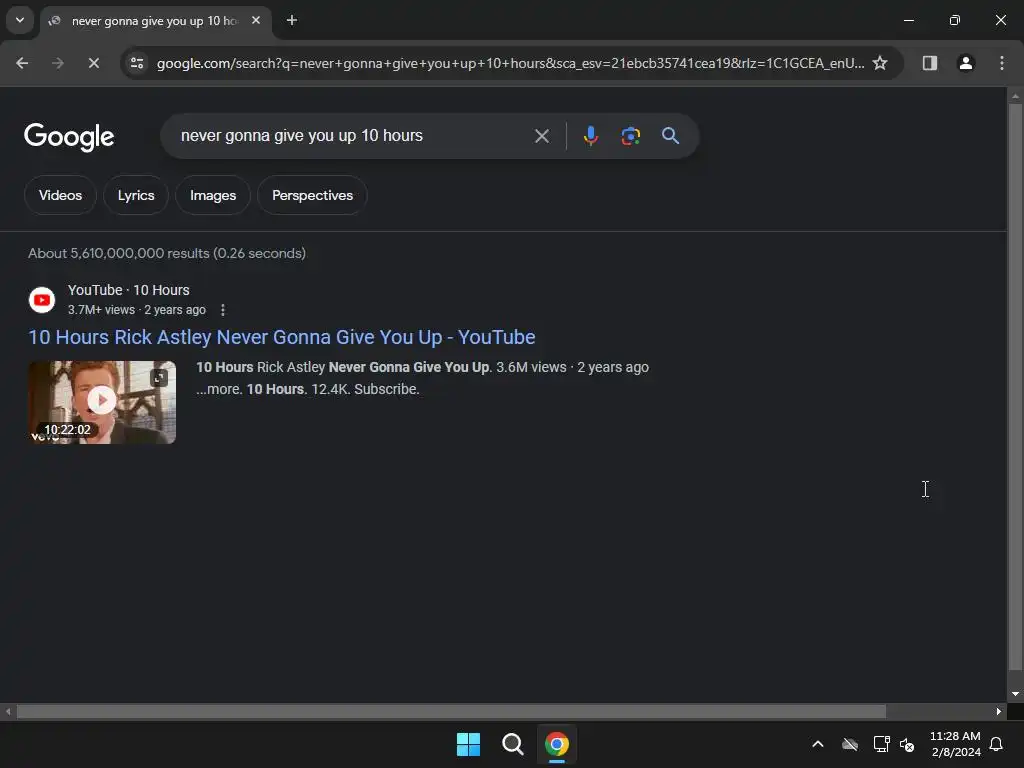Viewport: 1024px width, 768px height.
Task: Stop loading the page
Action: tap(93, 63)
